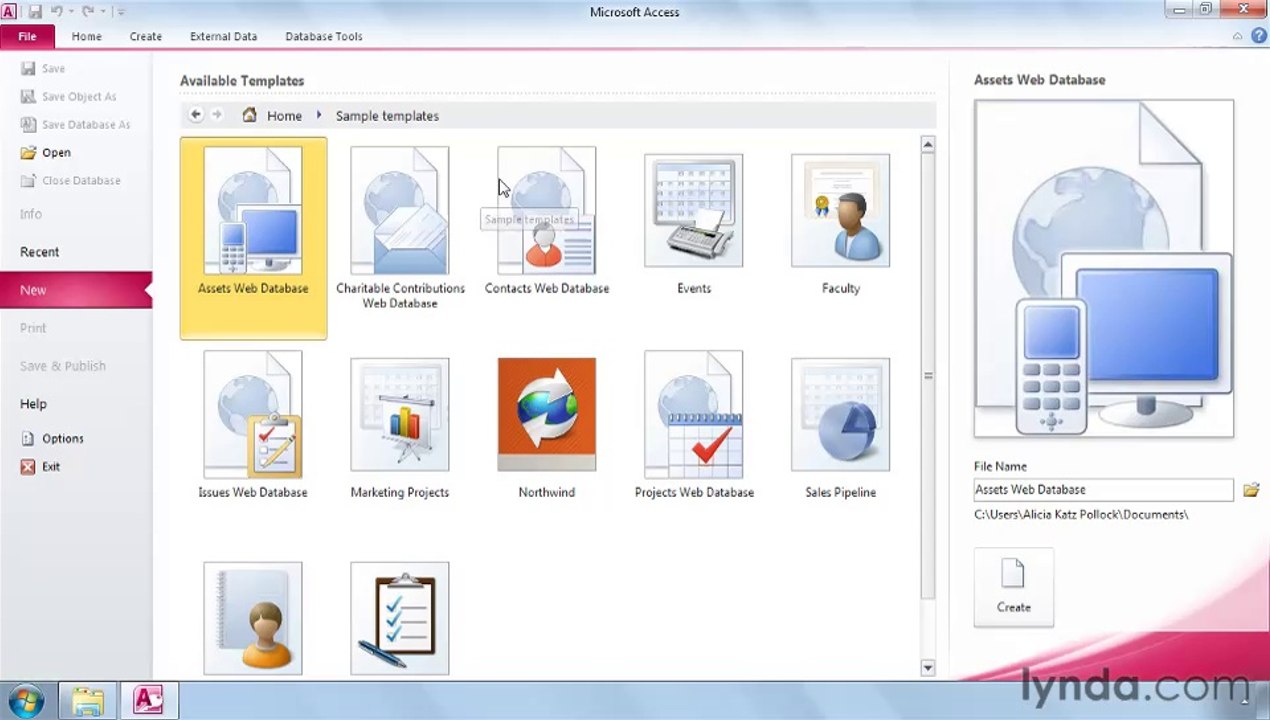Open the Customize Quick Access Toolbar dropdown

(x=122, y=11)
